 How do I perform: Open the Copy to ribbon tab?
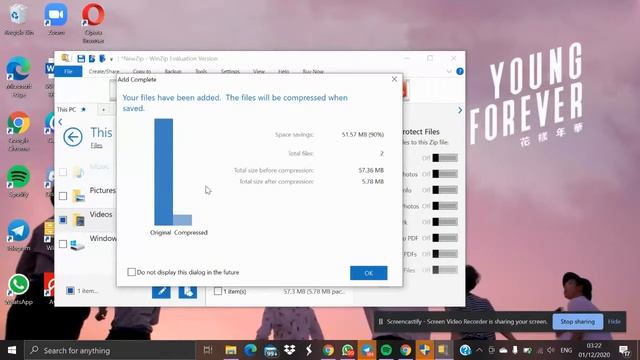pyautogui.click(x=142, y=71)
